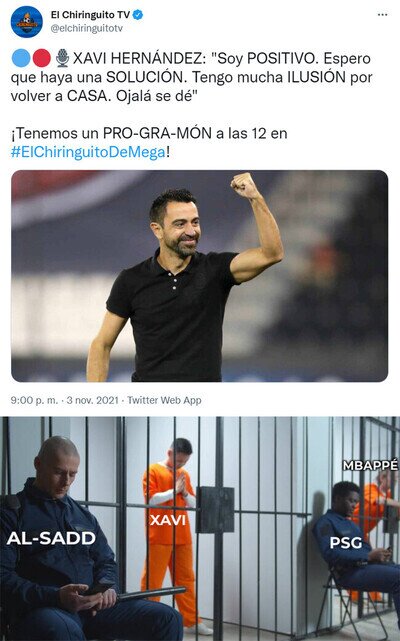Click the XAVI label on orange prisoner

point(168,520)
